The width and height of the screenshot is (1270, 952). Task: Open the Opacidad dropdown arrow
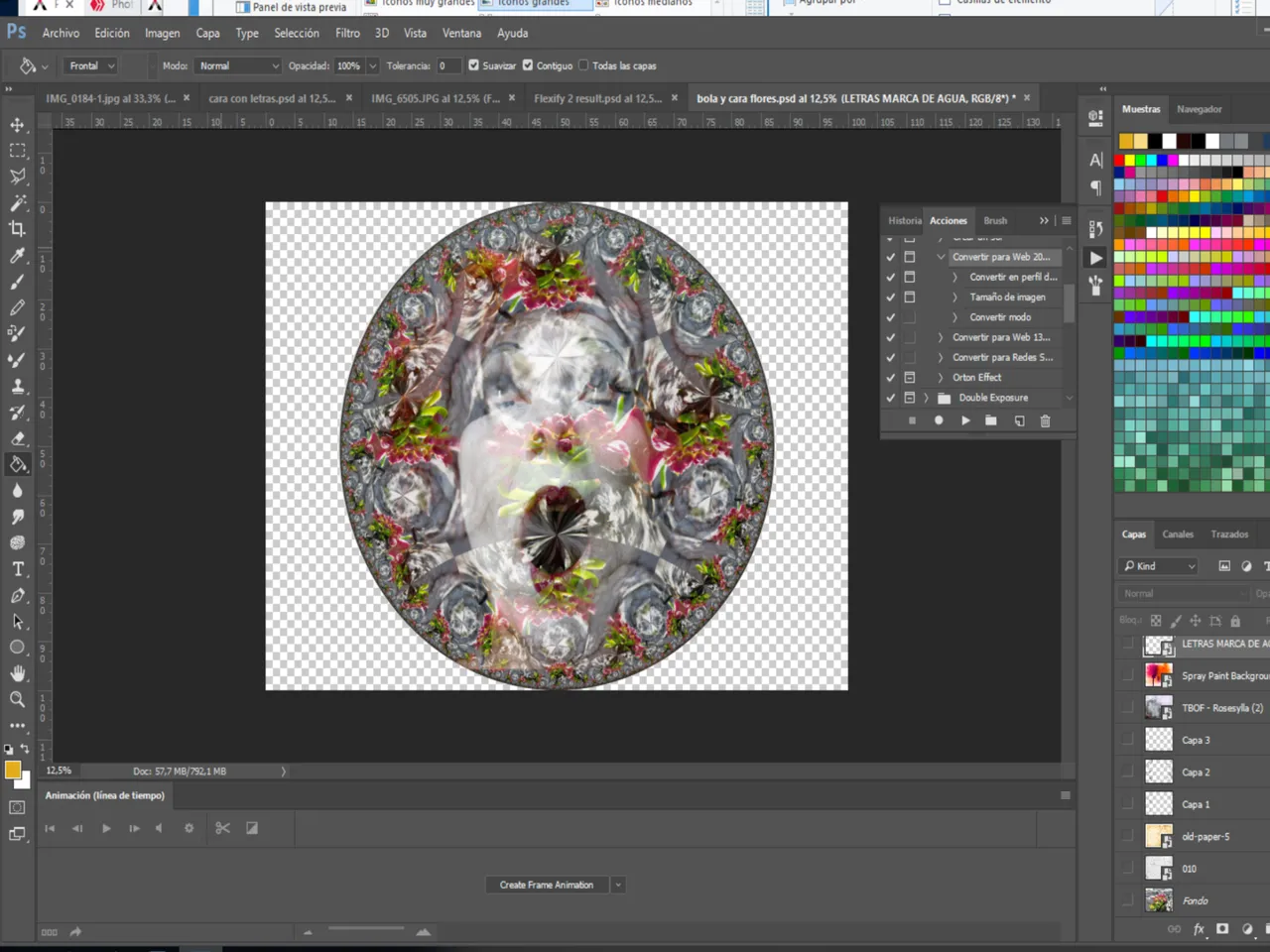pyautogui.click(x=372, y=65)
